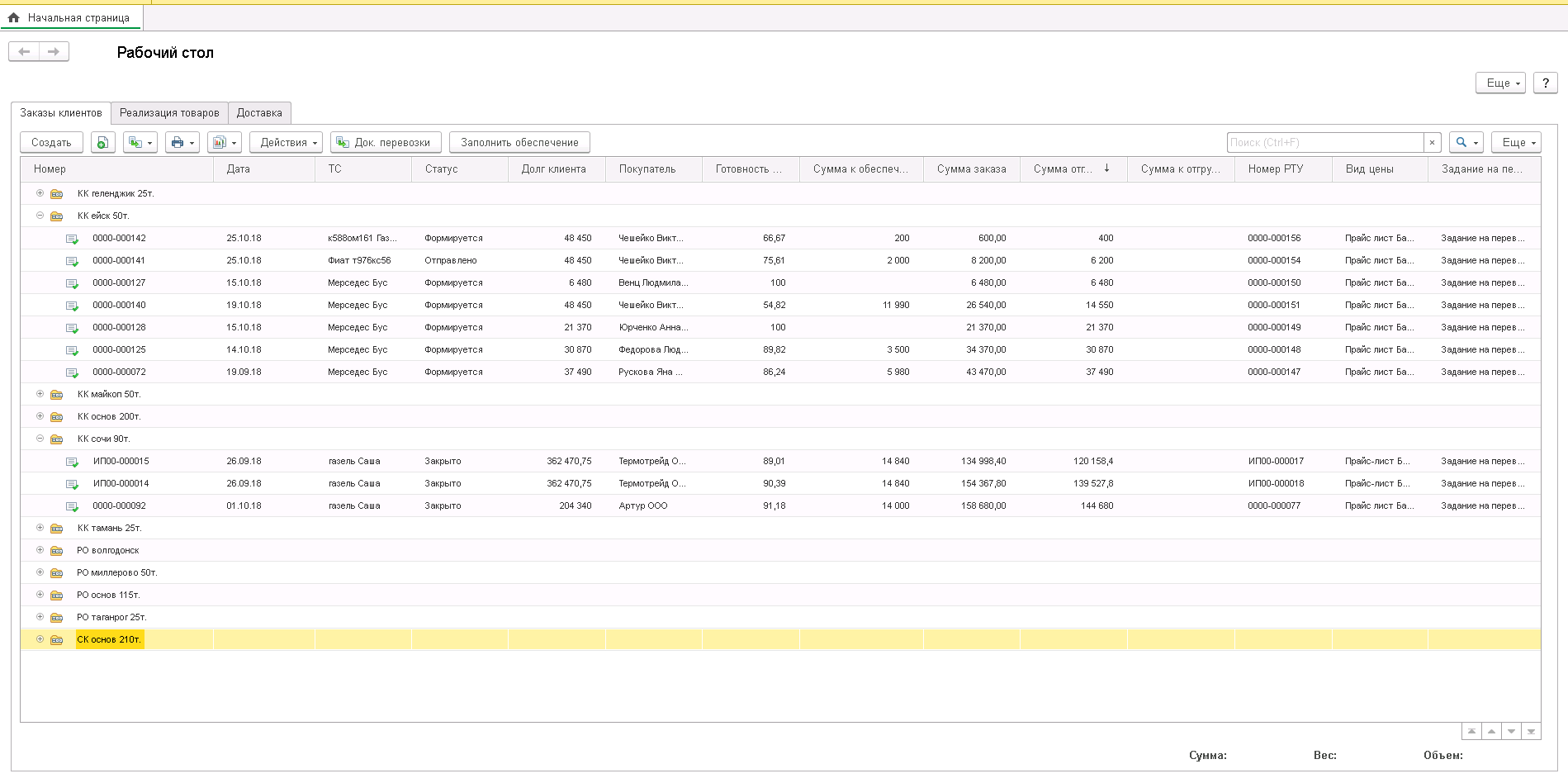1568x783 pixels.
Task: Jump to list end via bottom arrow
Action: [x=1531, y=732]
